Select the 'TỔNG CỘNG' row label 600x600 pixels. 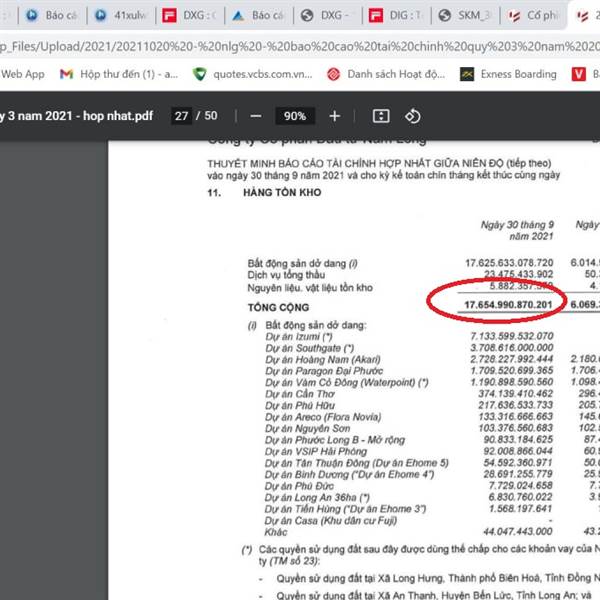[279, 307]
